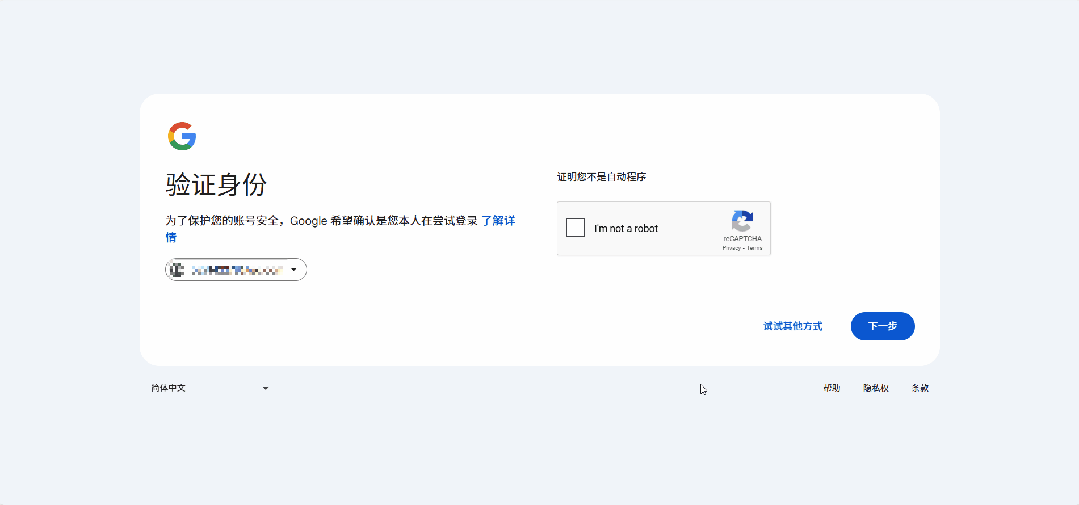Click the account avatar in the email chip
The image size is (1079, 505).
point(178,269)
